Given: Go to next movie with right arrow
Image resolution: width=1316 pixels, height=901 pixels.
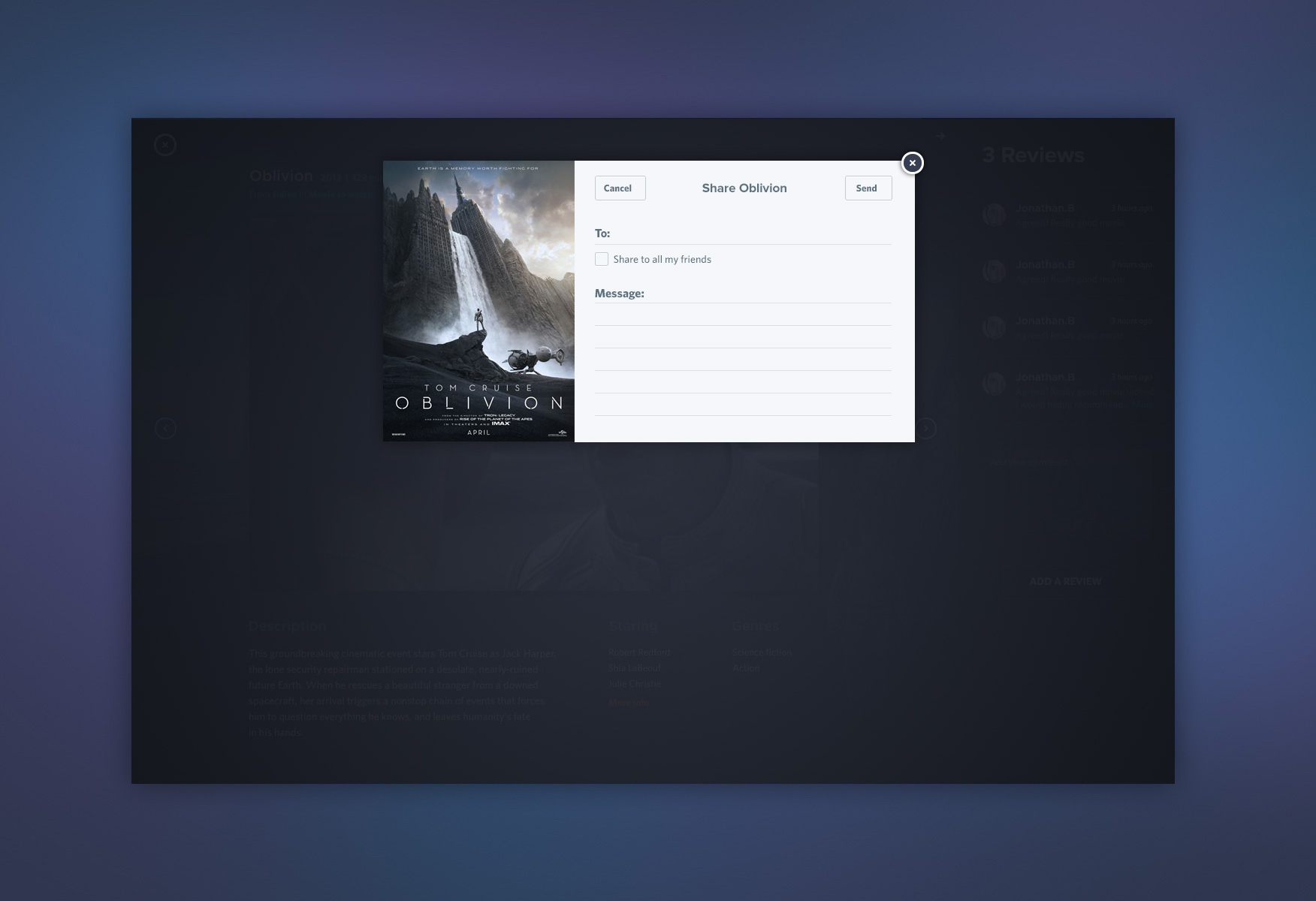Looking at the screenshot, I should point(926,428).
